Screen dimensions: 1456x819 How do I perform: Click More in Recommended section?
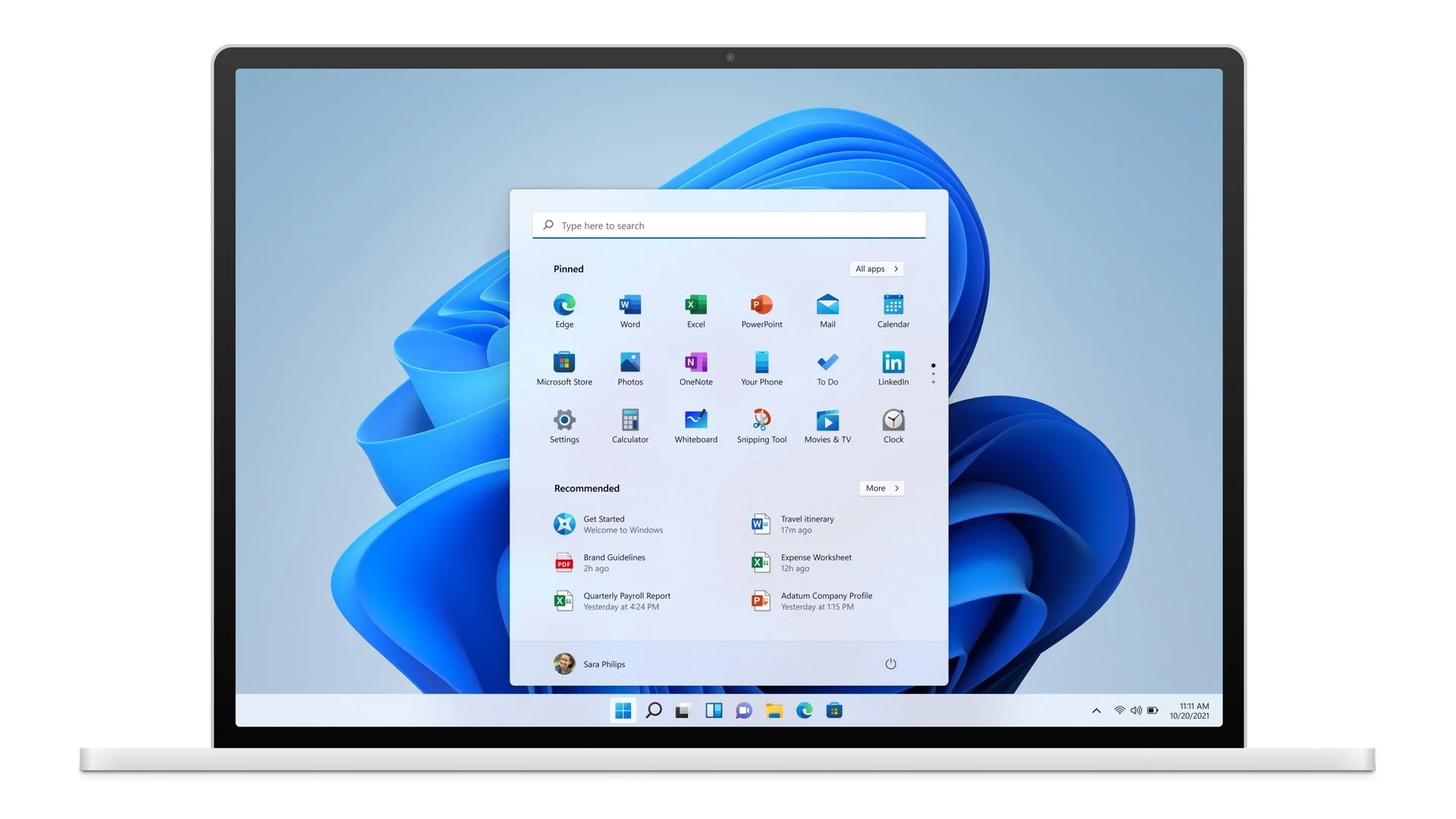pos(881,487)
